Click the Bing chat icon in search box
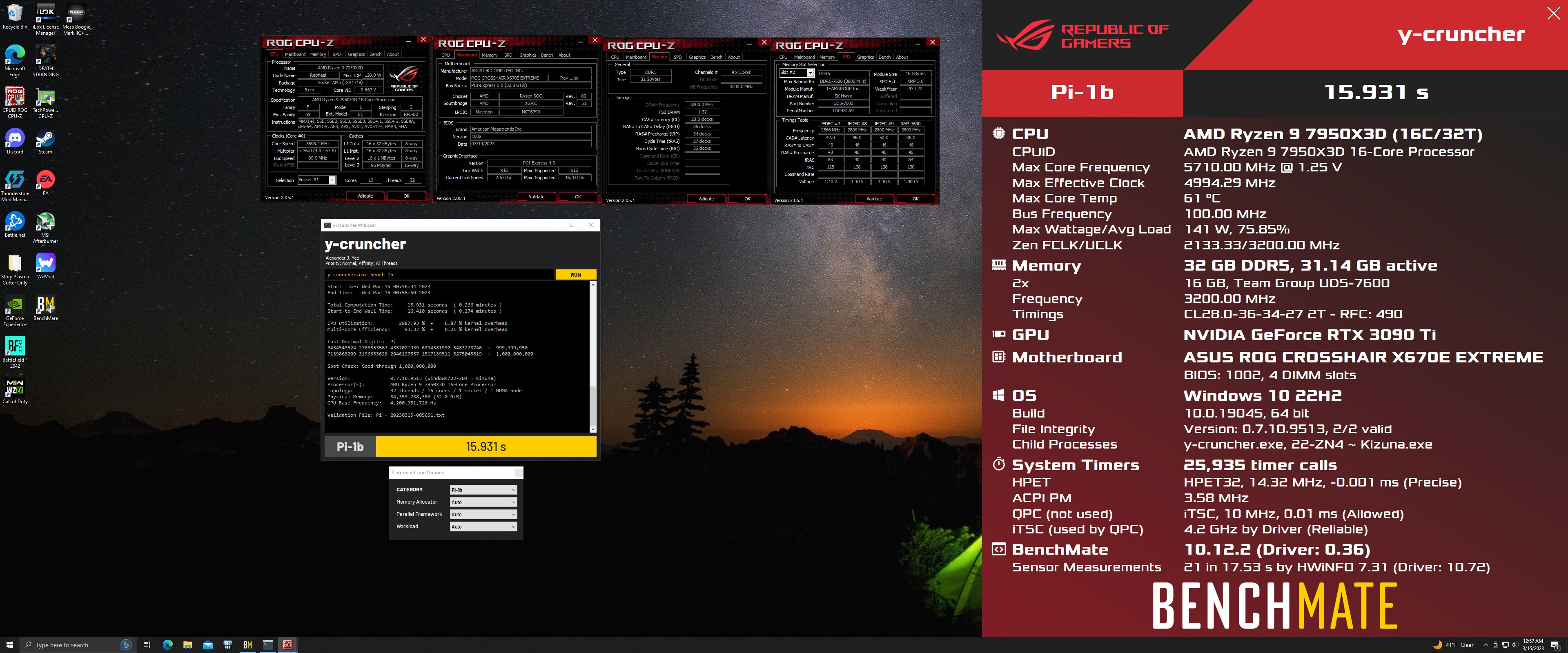1568x653 pixels. click(x=126, y=645)
